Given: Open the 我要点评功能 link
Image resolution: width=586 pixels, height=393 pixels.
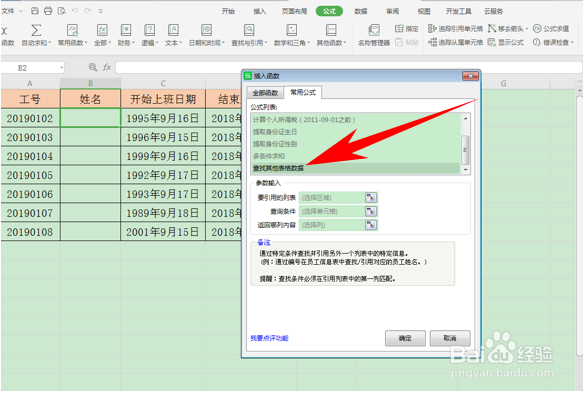Looking at the screenshot, I should tap(269, 338).
